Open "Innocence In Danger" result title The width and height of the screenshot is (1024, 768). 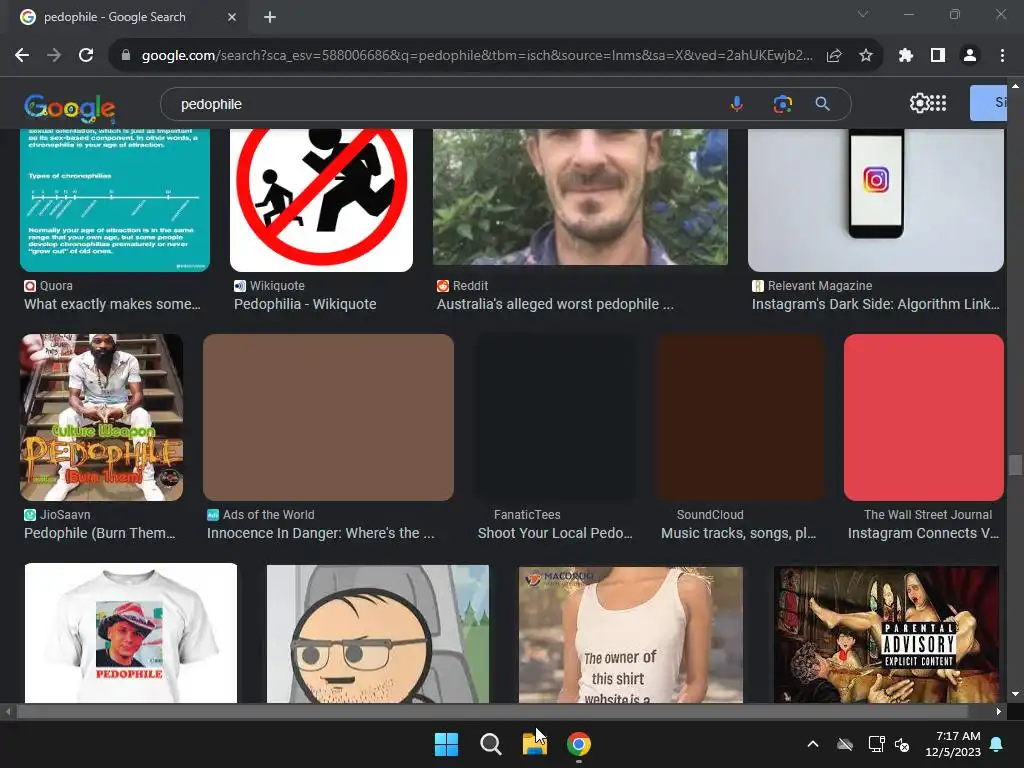pyautogui.click(x=321, y=533)
